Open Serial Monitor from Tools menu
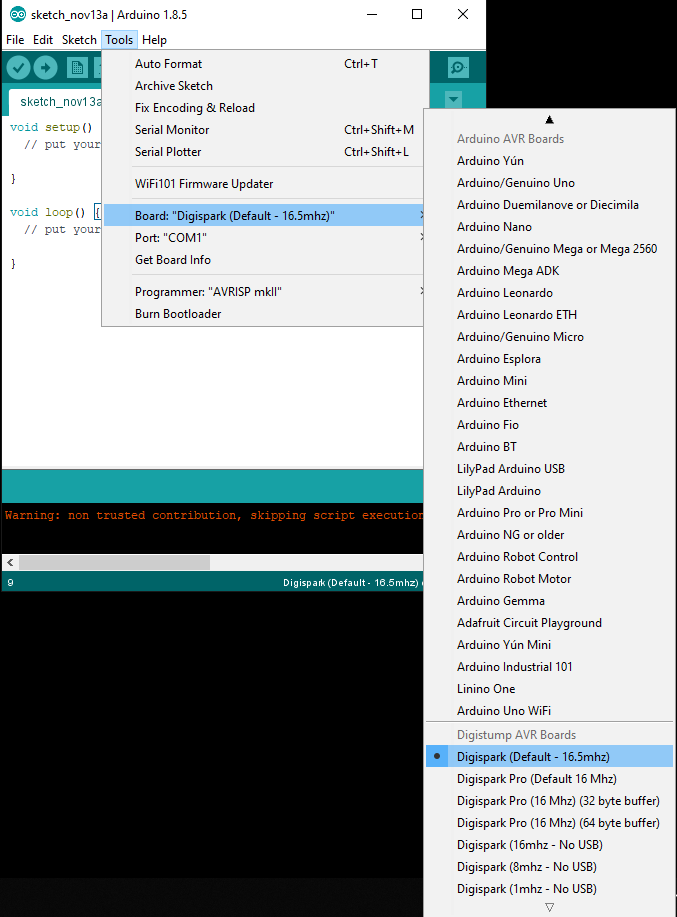Viewport: 677px width, 917px height. coord(263,130)
